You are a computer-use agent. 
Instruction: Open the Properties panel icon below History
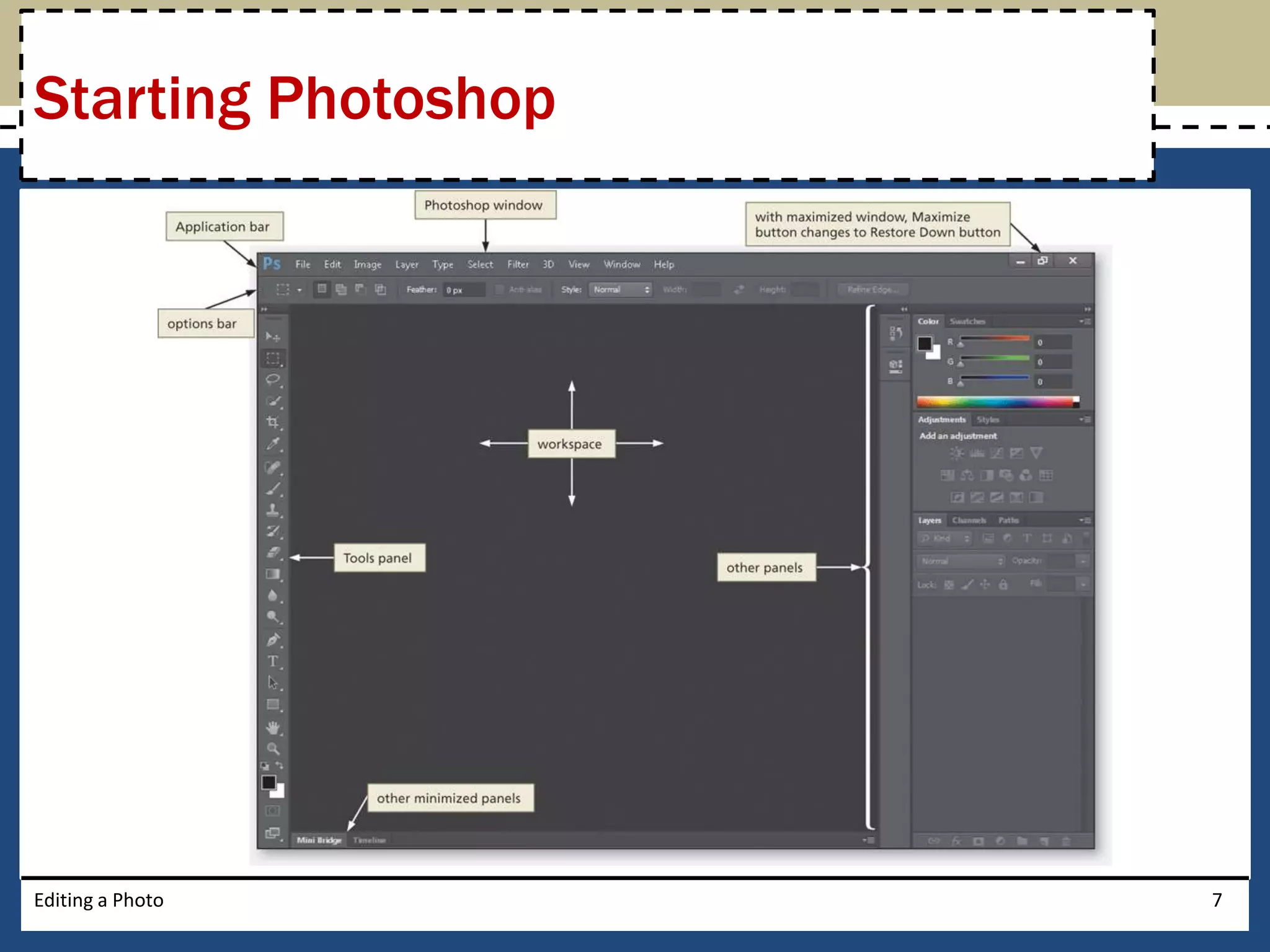[895, 366]
